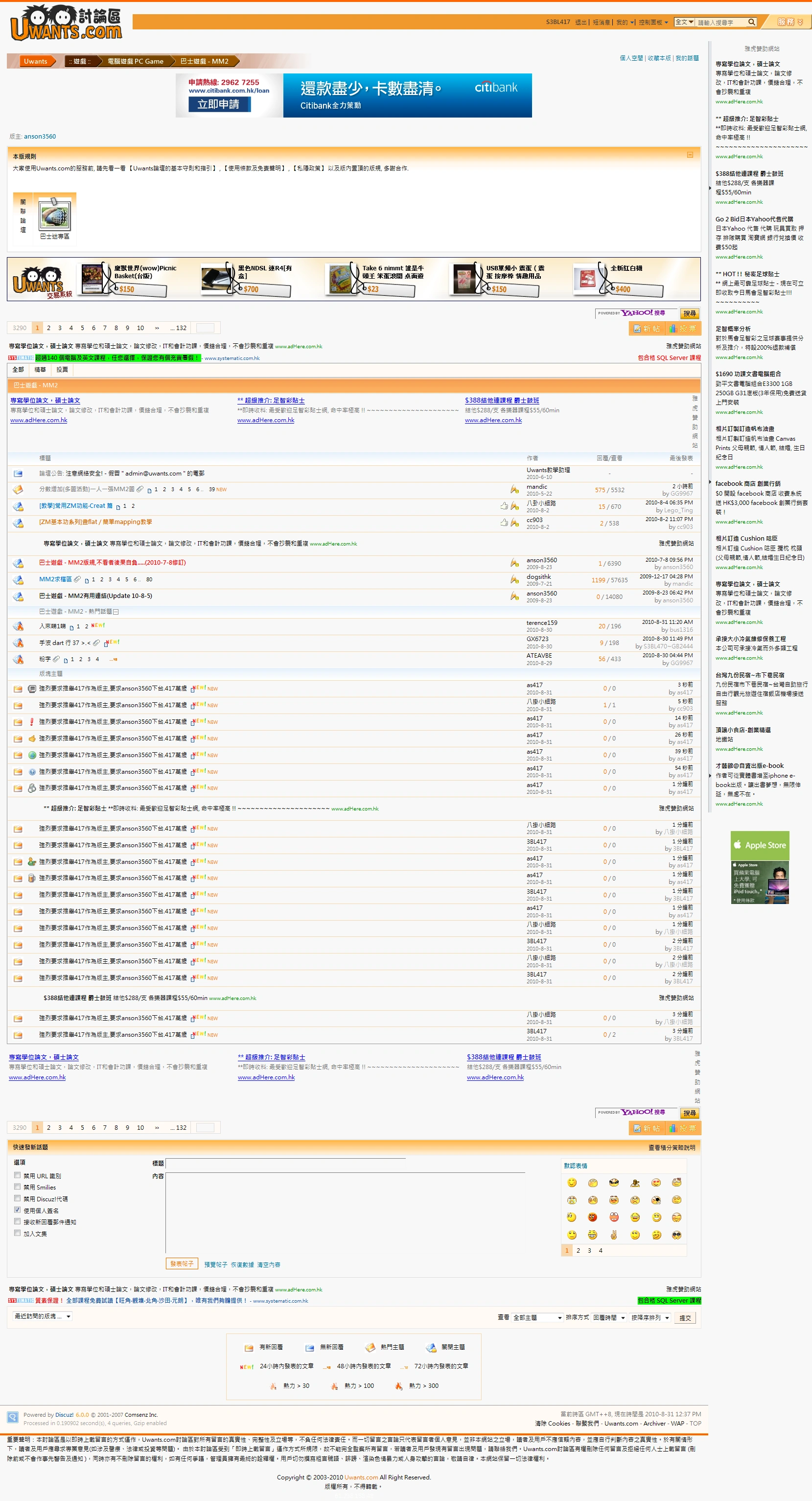The height and width of the screenshot is (1501, 812).
Task: Click attachment paperclip on 手求 dart 行 thread
Action: (x=96, y=643)
